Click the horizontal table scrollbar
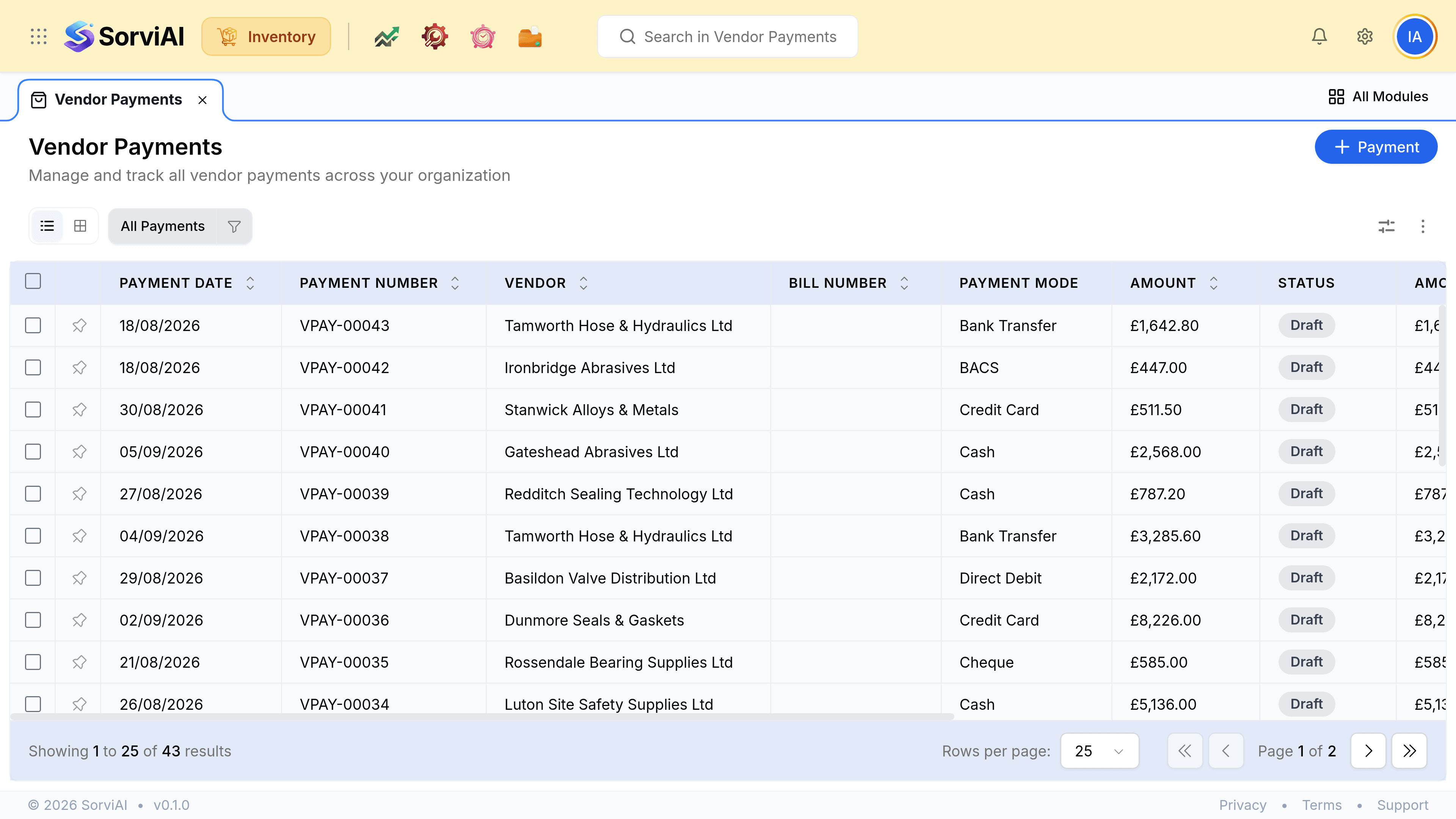 [x=482, y=717]
